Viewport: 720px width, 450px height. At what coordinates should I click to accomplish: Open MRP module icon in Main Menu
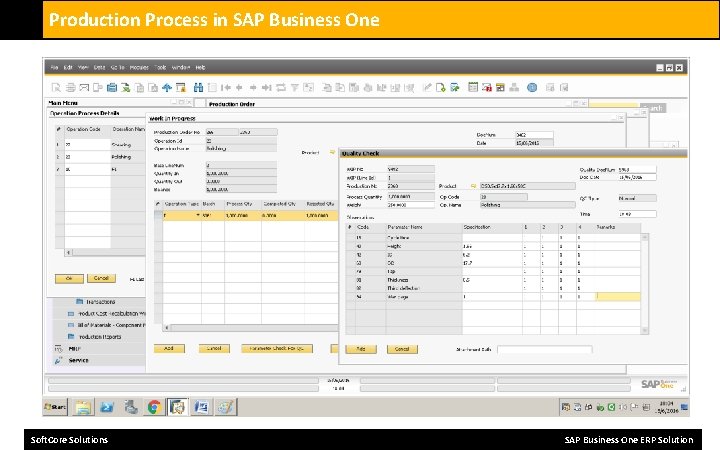coord(58,349)
